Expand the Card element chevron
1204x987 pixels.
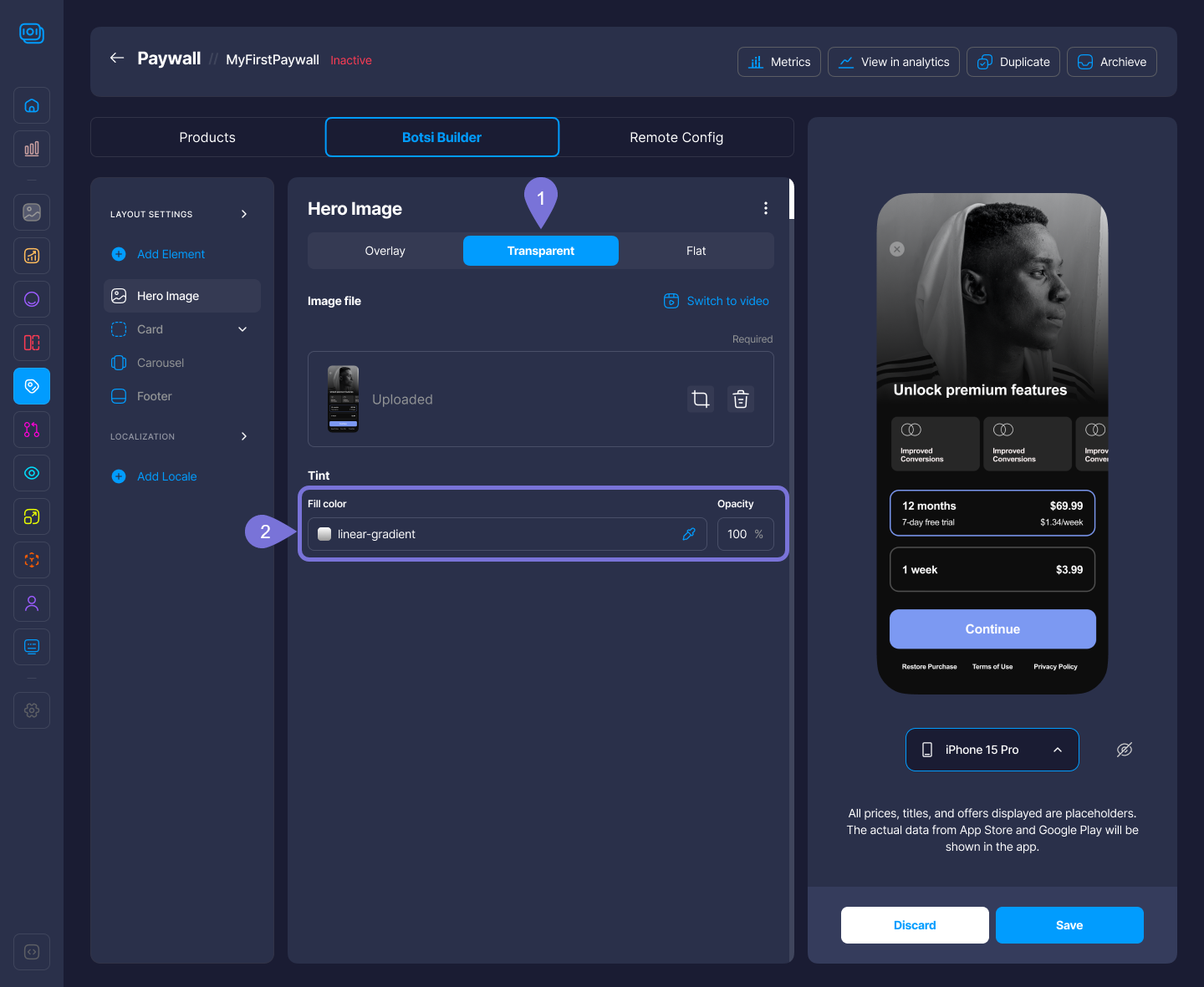(x=242, y=329)
